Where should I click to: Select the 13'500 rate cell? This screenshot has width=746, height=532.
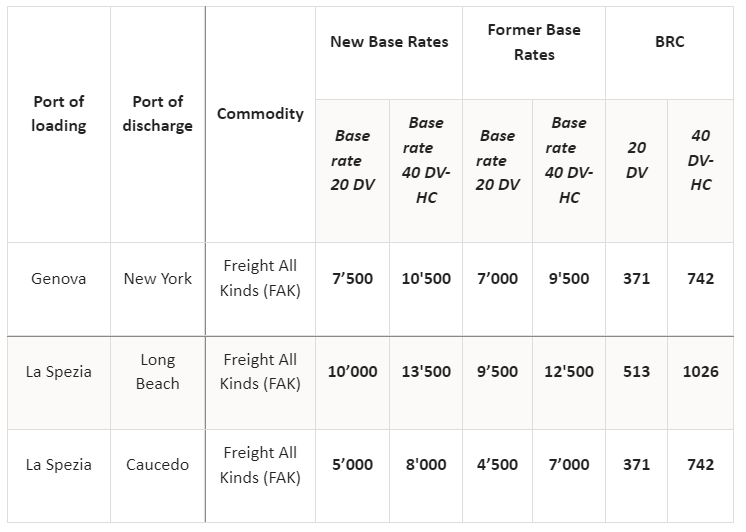pos(426,371)
